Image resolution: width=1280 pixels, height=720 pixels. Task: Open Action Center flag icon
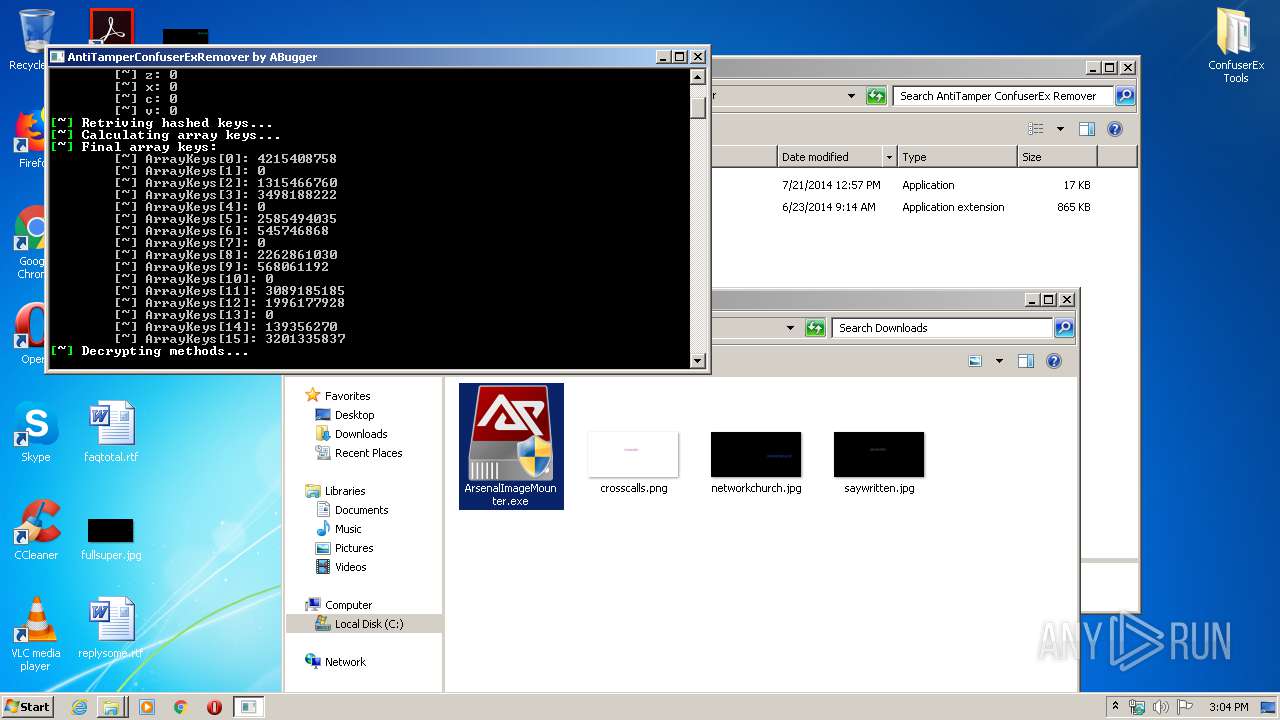pos(1185,706)
